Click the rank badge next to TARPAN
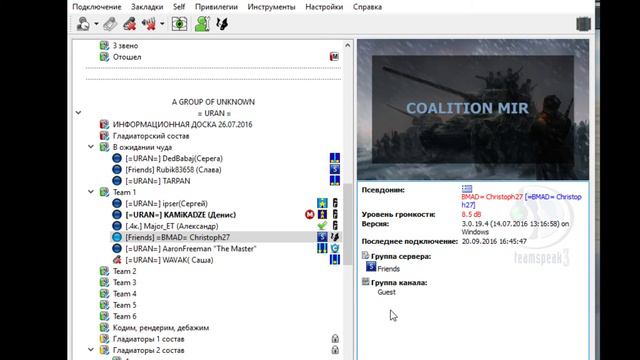The image size is (640, 360). tap(335, 180)
